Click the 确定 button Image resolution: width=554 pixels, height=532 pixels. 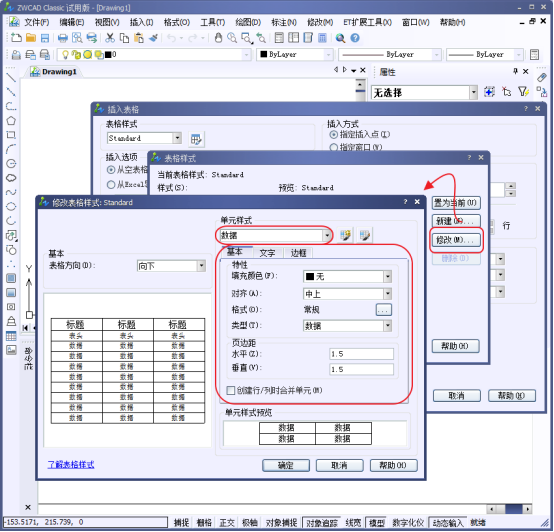[x=286, y=466]
